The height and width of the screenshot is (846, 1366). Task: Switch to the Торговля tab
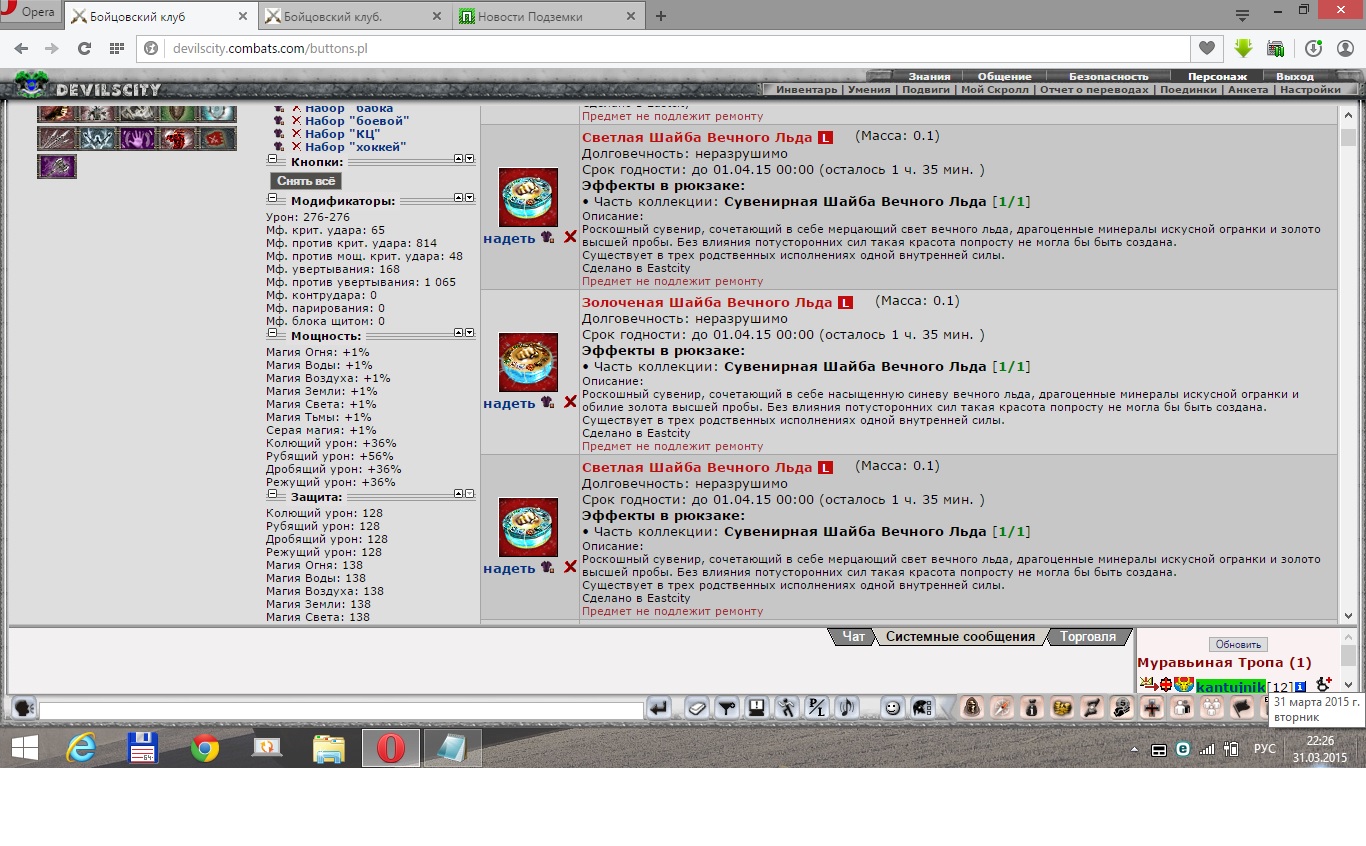click(1087, 636)
